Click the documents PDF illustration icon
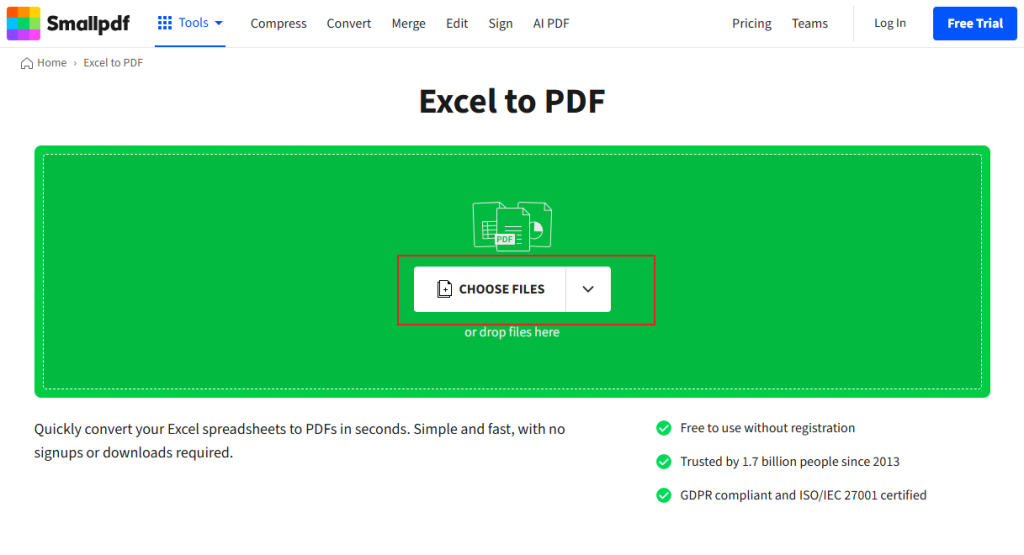1024x555 pixels. (x=512, y=226)
